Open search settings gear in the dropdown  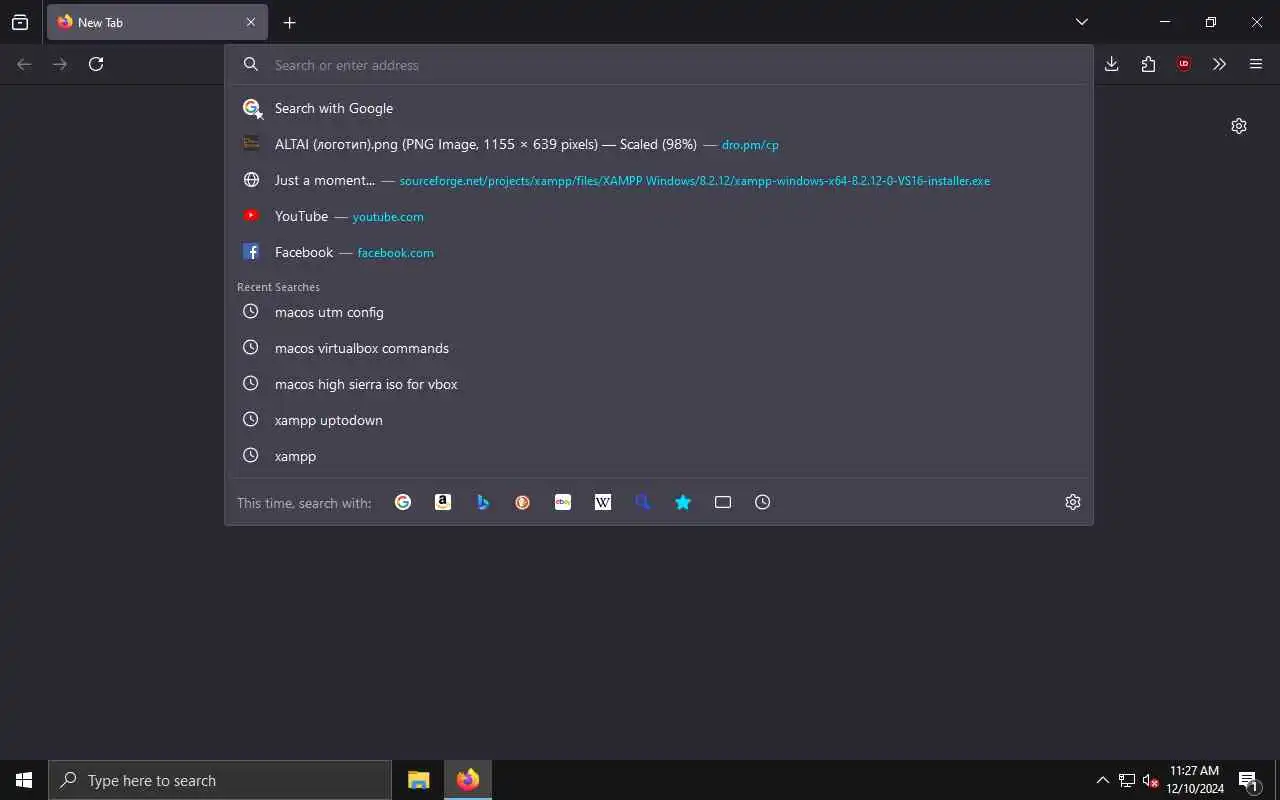click(1073, 502)
